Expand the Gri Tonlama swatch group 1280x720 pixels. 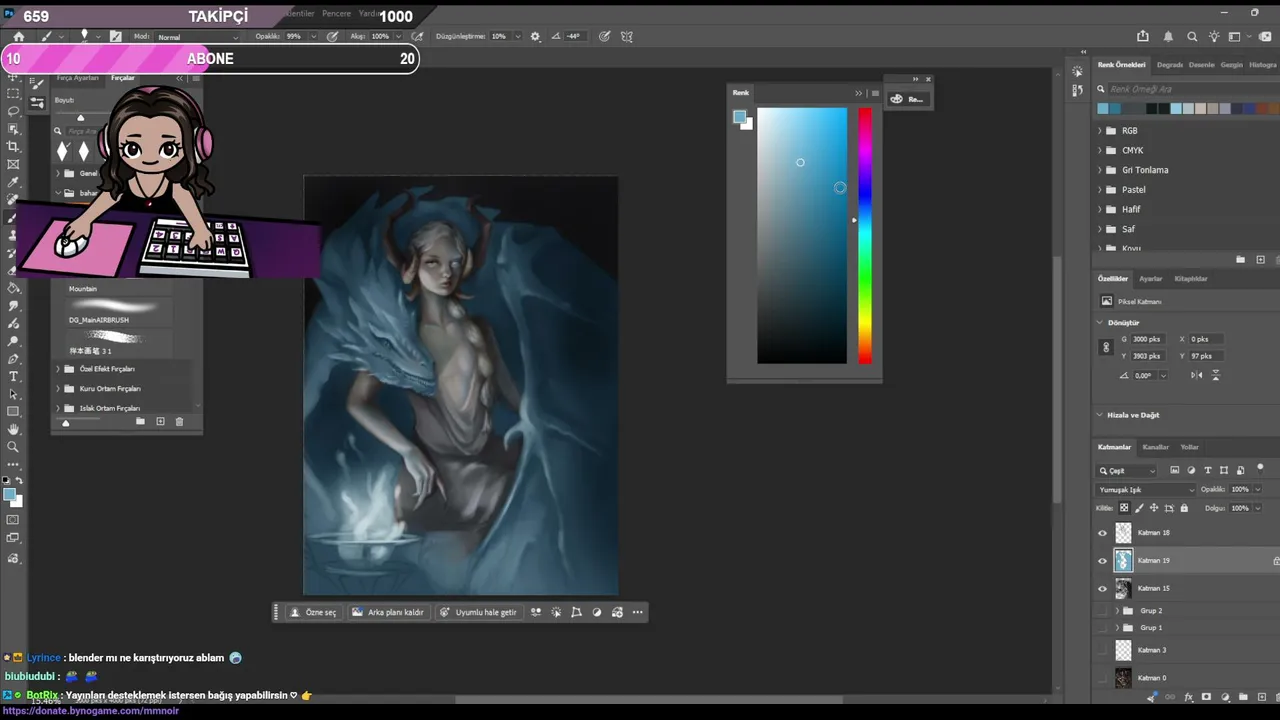tap(1100, 170)
